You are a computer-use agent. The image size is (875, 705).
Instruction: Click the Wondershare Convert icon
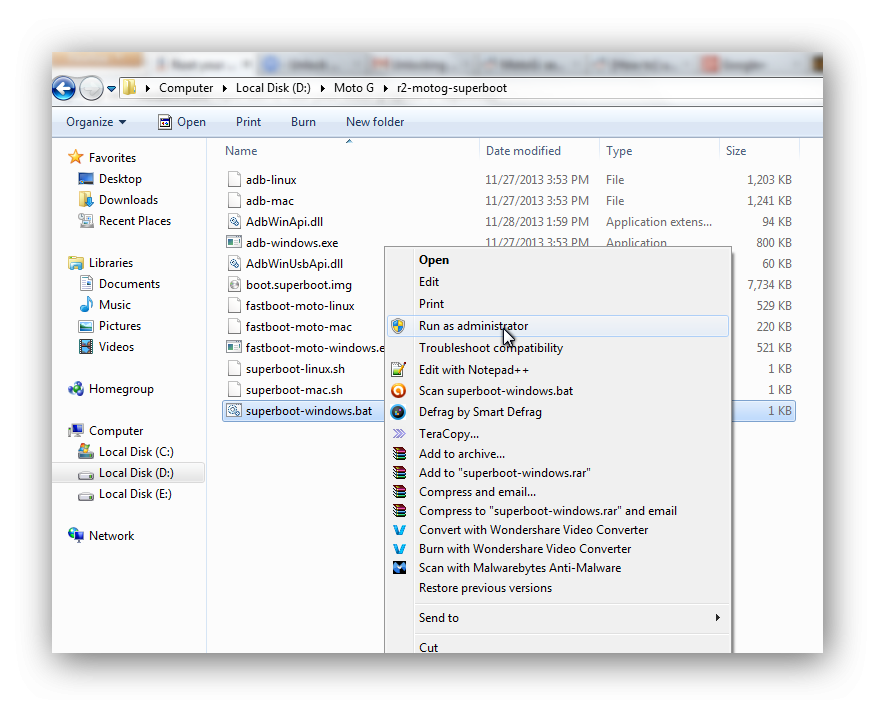pos(399,530)
